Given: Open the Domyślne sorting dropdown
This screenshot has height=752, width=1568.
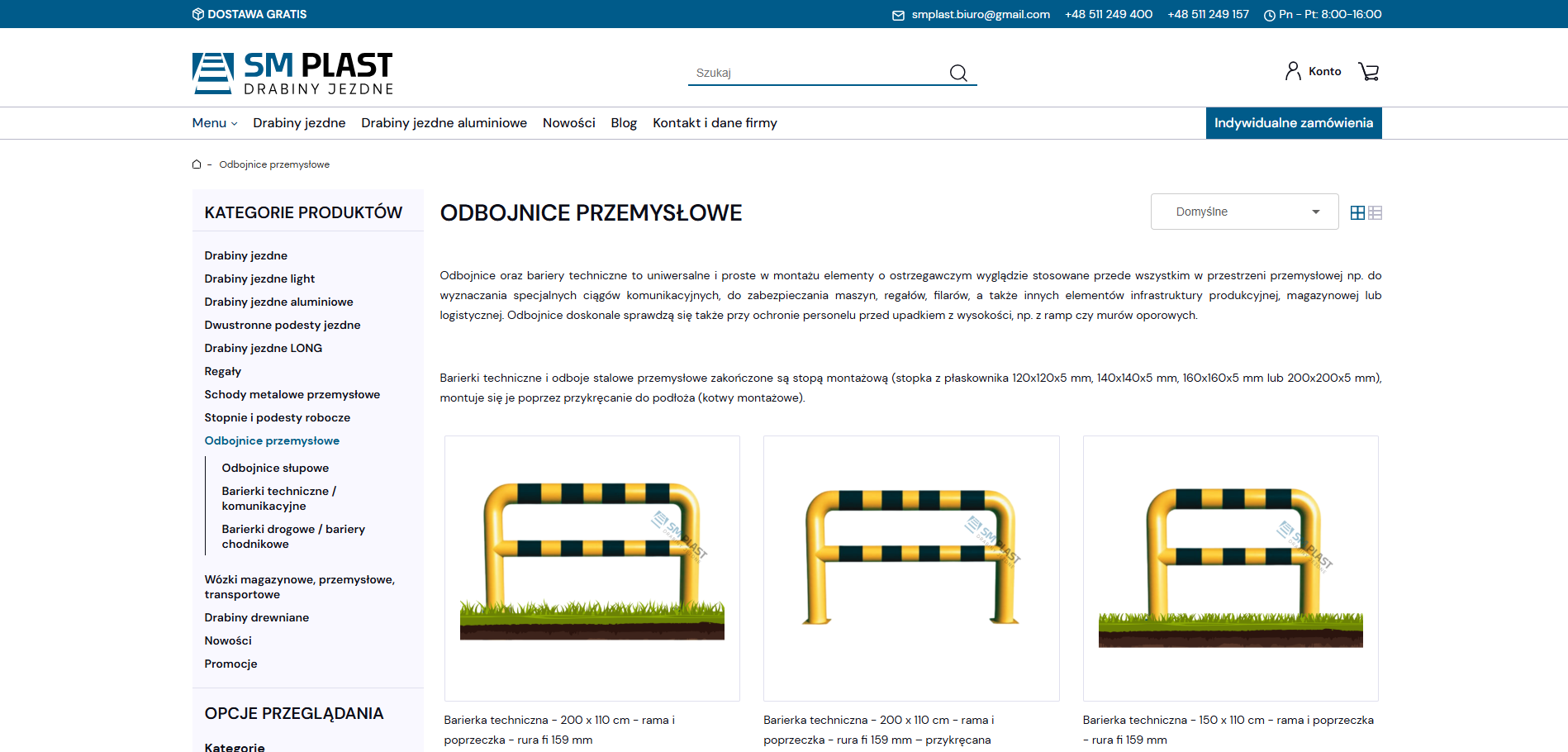Looking at the screenshot, I should pos(1244,212).
